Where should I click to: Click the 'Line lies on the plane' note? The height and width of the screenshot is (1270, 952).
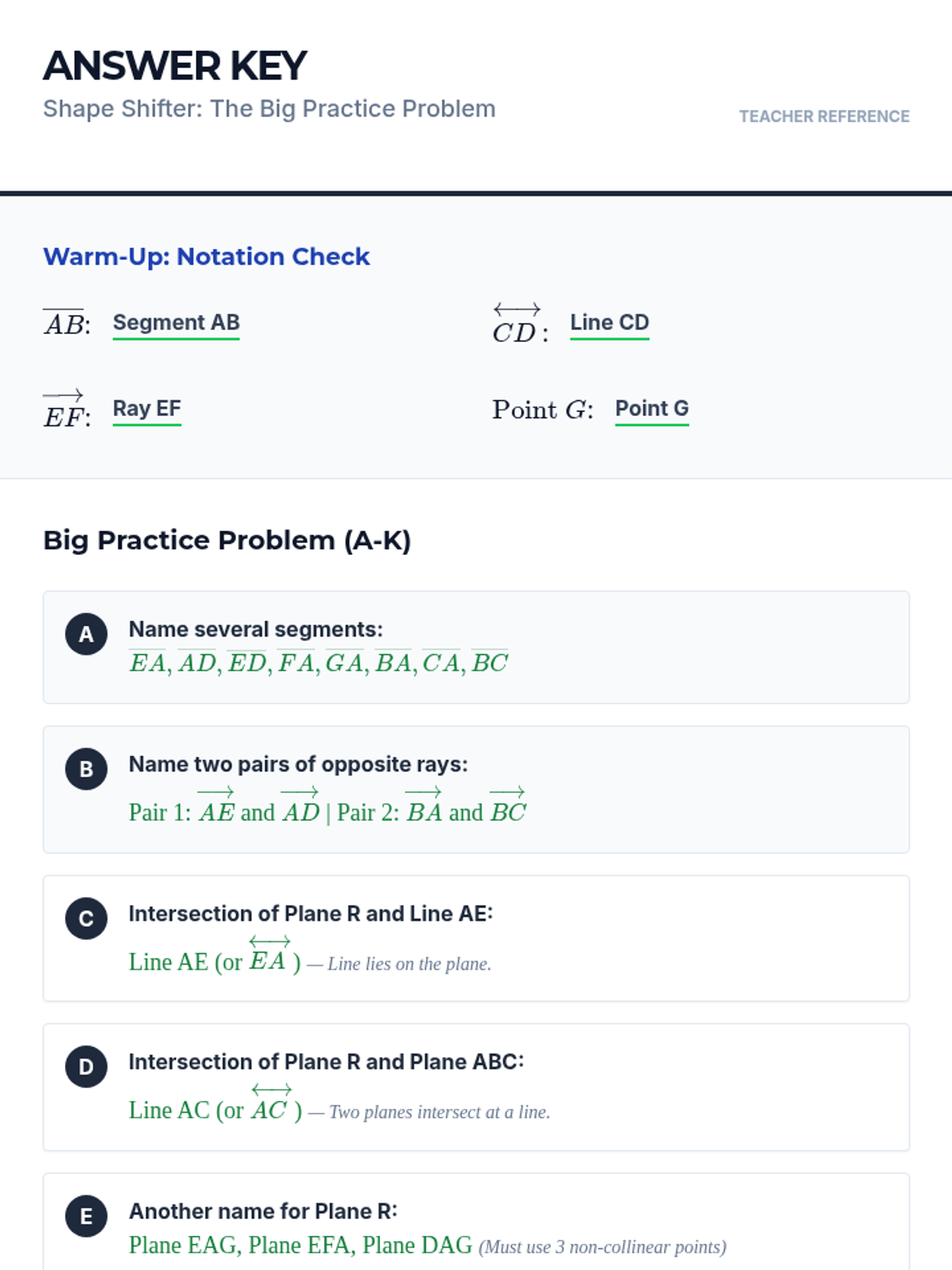pyautogui.click(x=409, y=964)
